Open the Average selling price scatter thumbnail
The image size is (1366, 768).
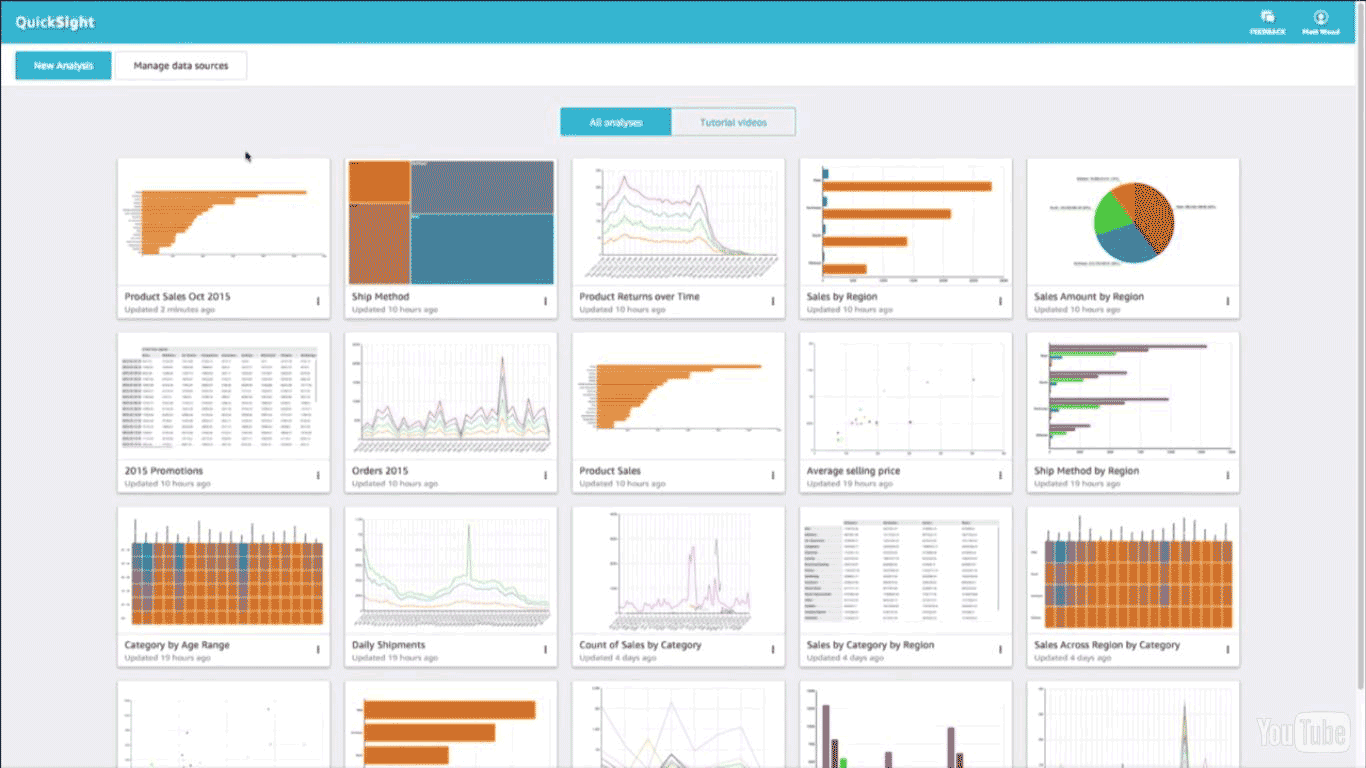click(x=906, y=396)
